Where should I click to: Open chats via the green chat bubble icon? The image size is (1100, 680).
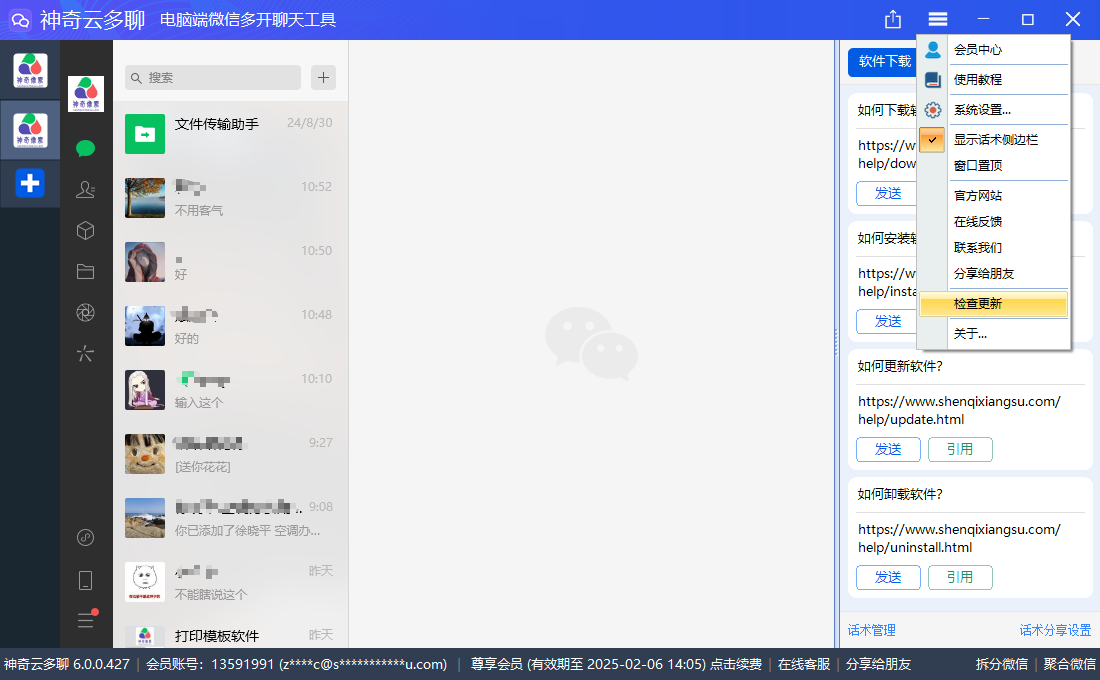(x=85, y=147)
